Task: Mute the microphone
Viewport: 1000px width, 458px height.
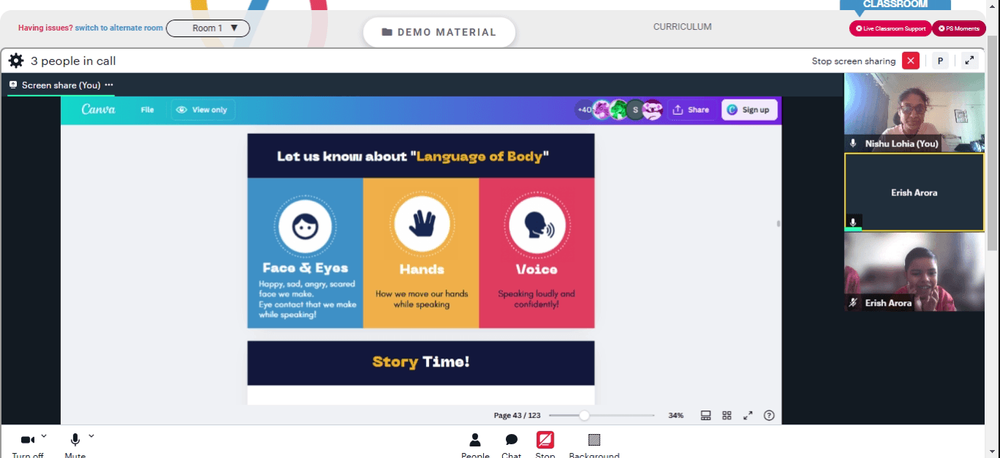Action: click(75, 445)
